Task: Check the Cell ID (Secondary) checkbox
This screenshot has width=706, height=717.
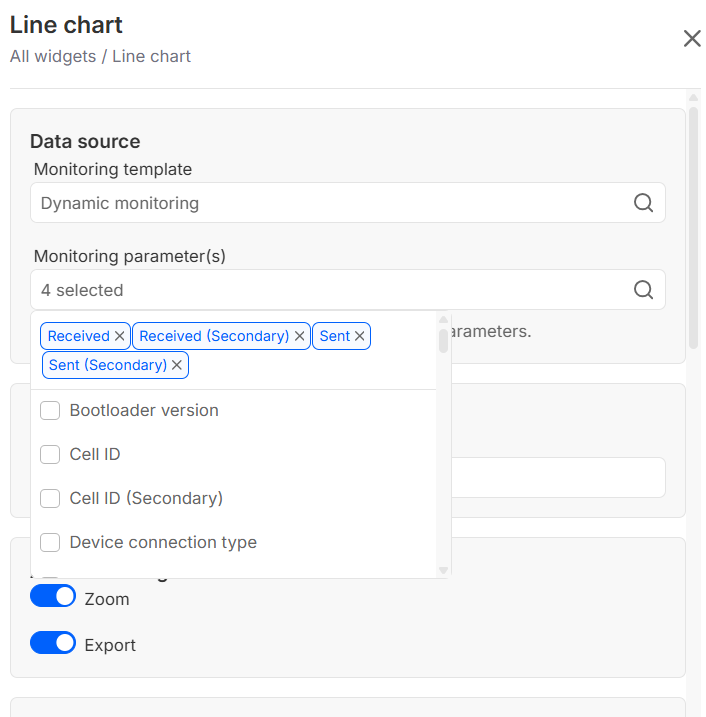Action: 50,499
